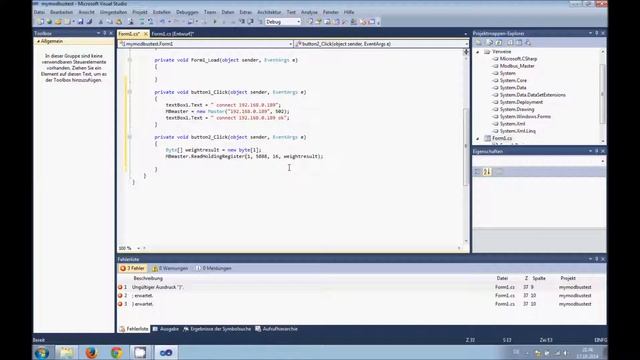The width and height of the screenshot is (640, 360).
Task: Select error row 2 '; erwartet.'
Action: (361, 296)
